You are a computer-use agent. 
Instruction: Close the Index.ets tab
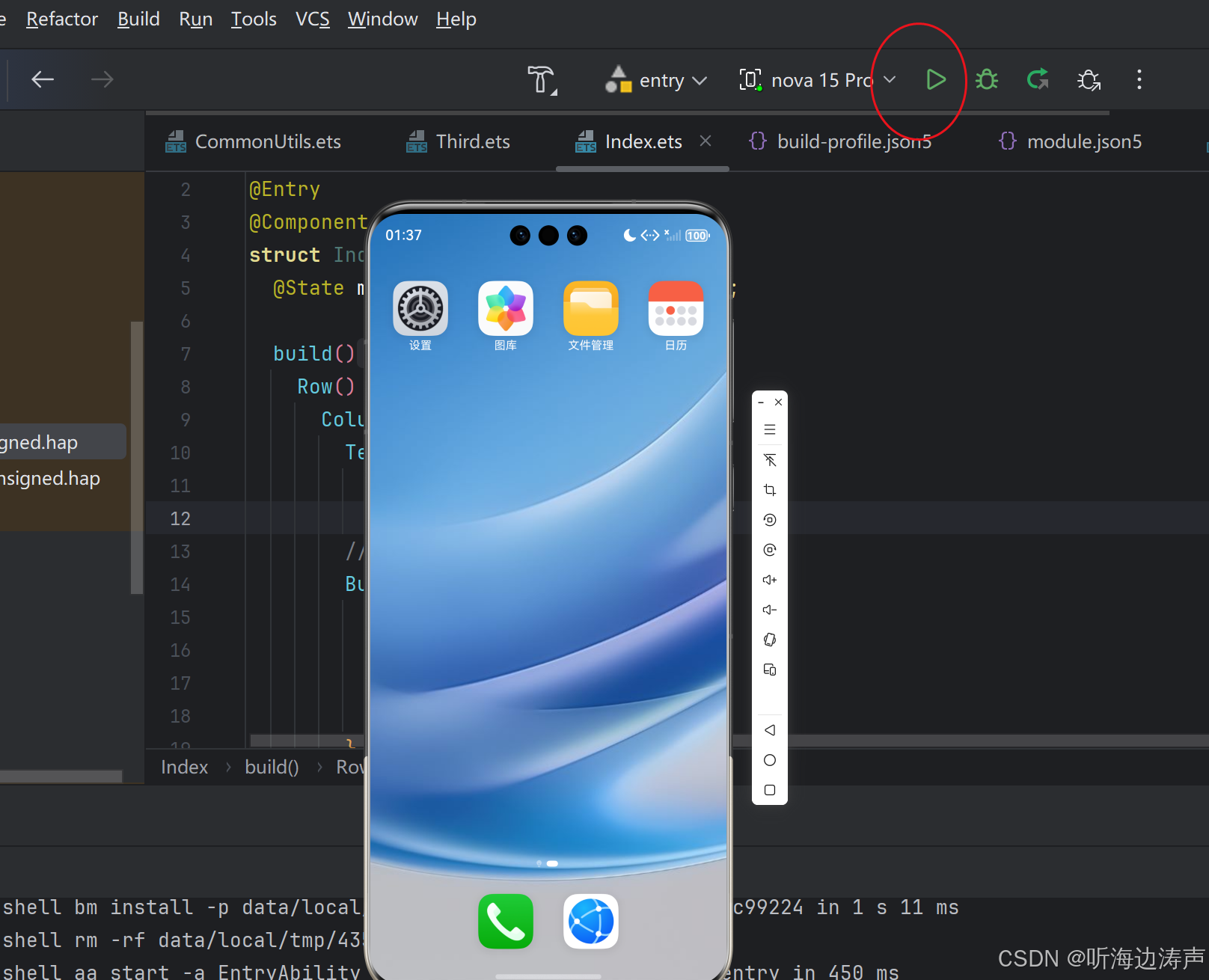click(x=705, y=141)
